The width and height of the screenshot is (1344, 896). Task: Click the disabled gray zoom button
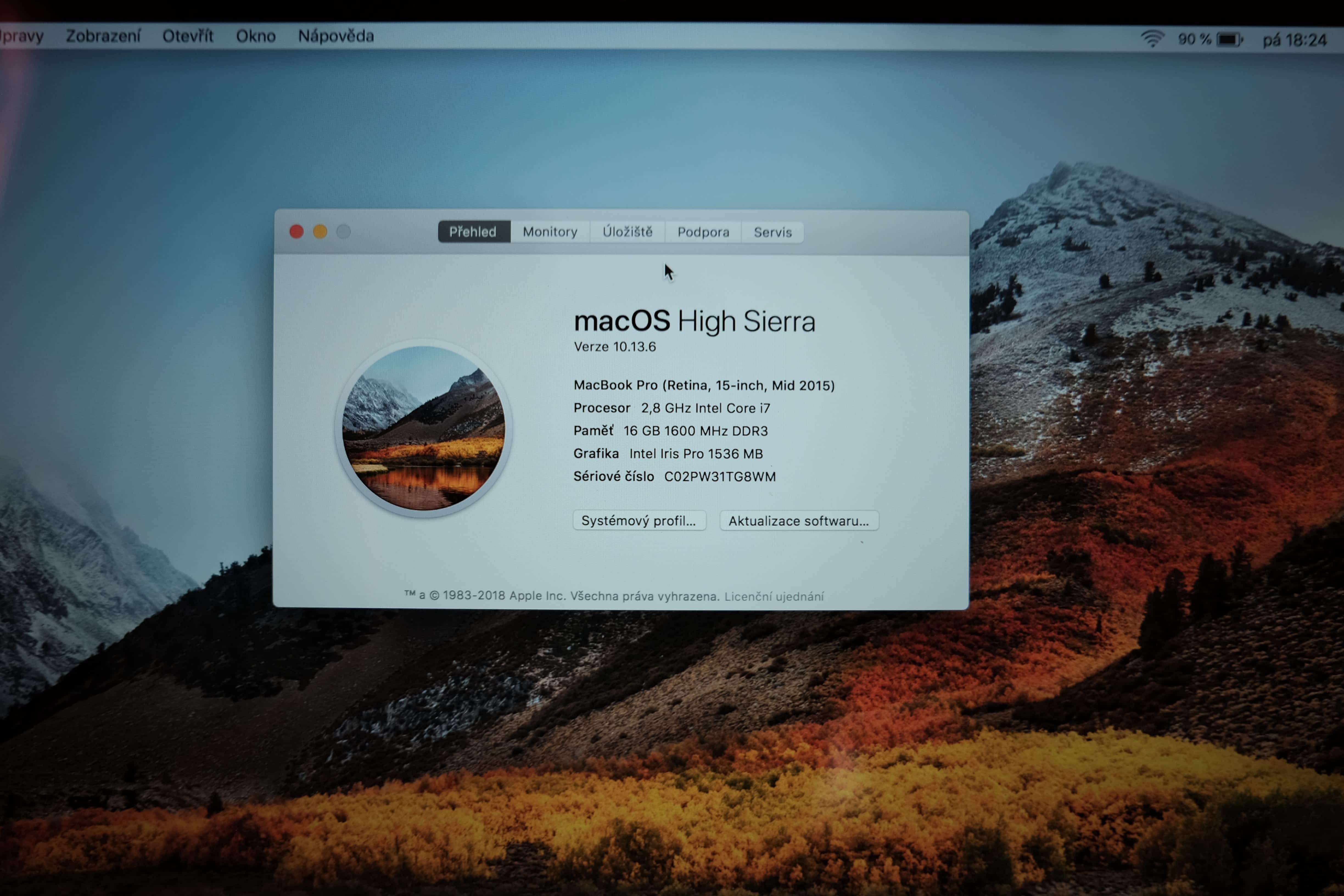343,231
